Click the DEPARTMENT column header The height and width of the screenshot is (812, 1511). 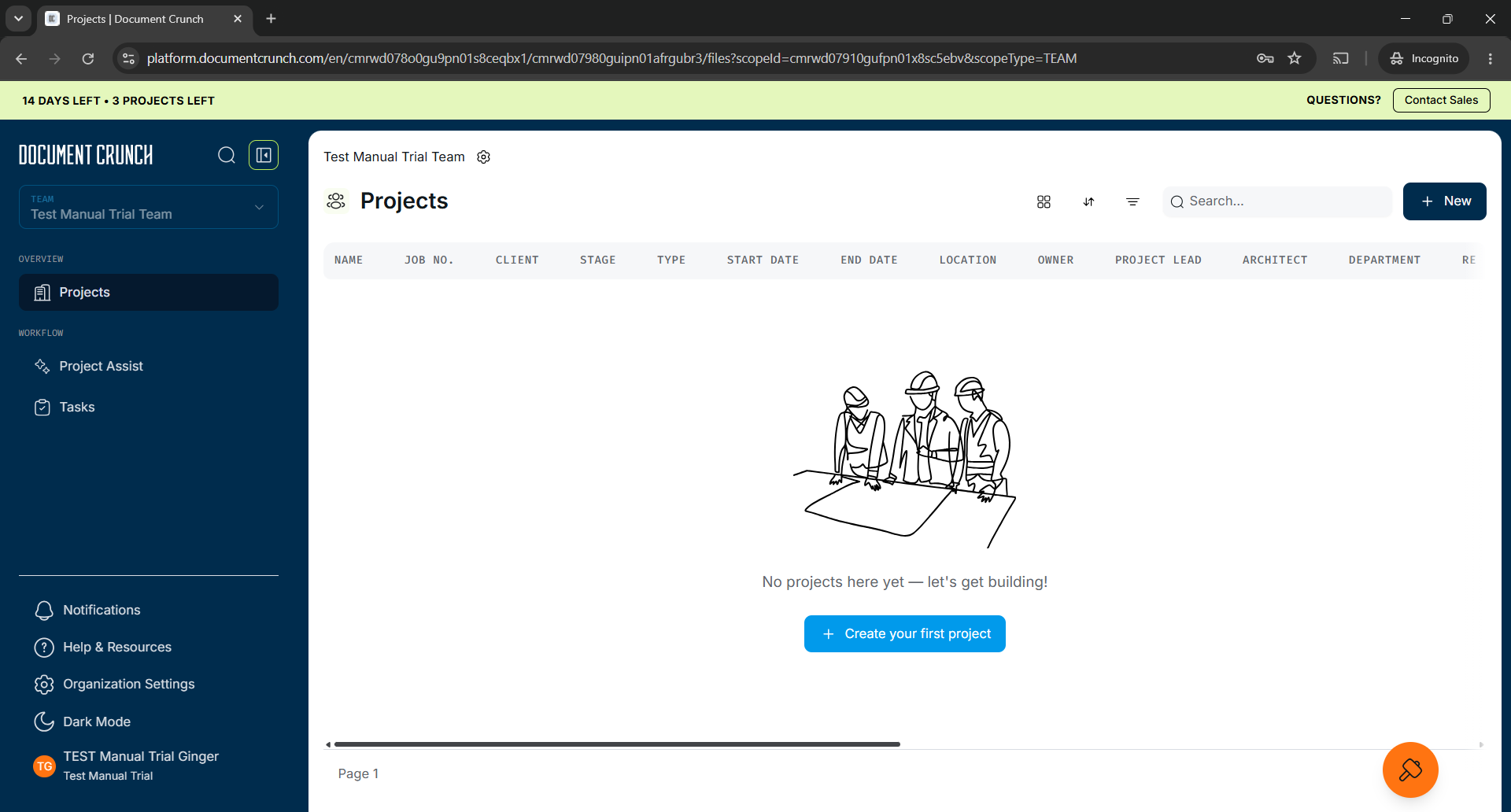(1384, 260)
